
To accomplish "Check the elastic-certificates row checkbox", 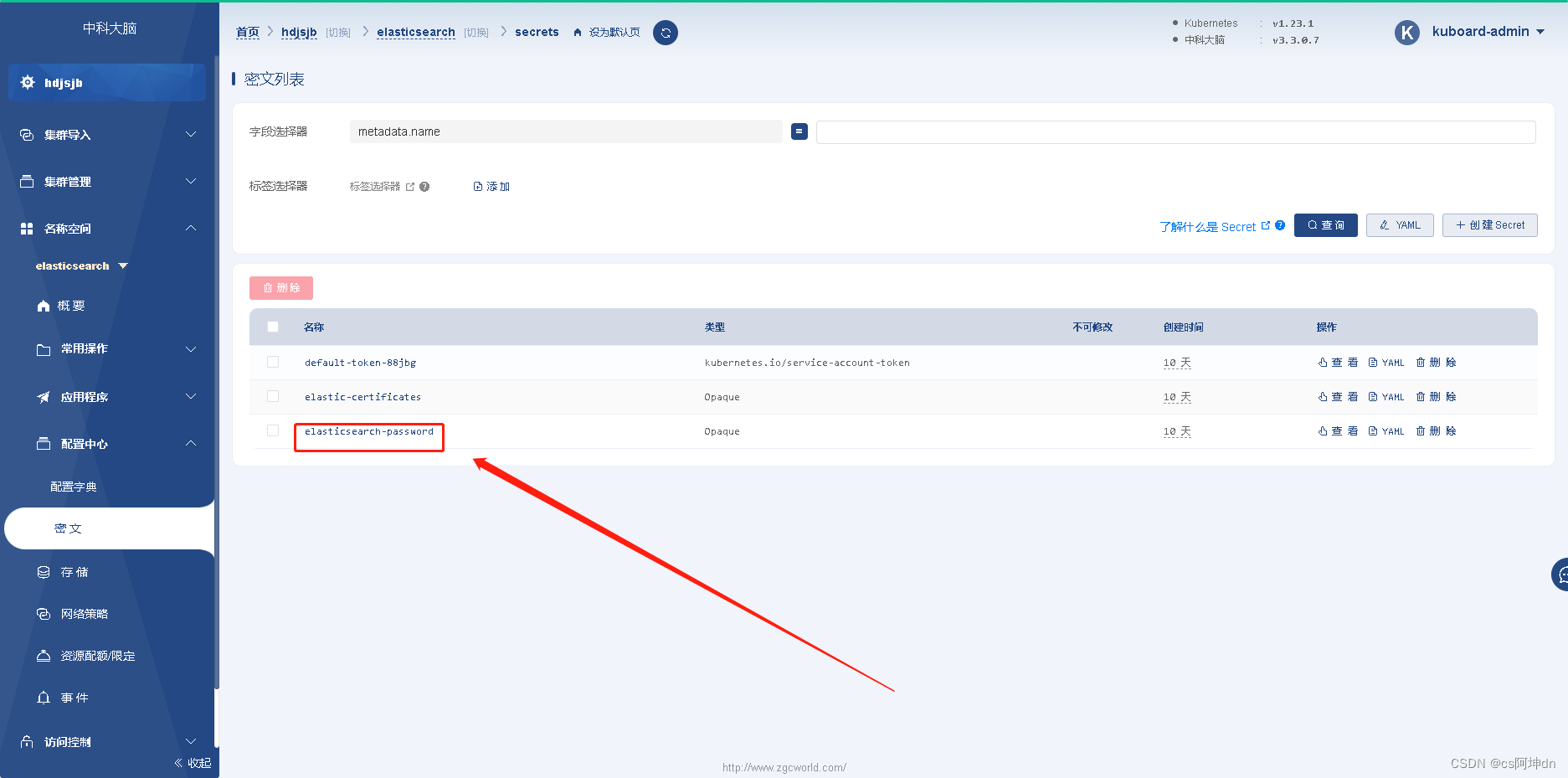I will click(x=273, y=396).
